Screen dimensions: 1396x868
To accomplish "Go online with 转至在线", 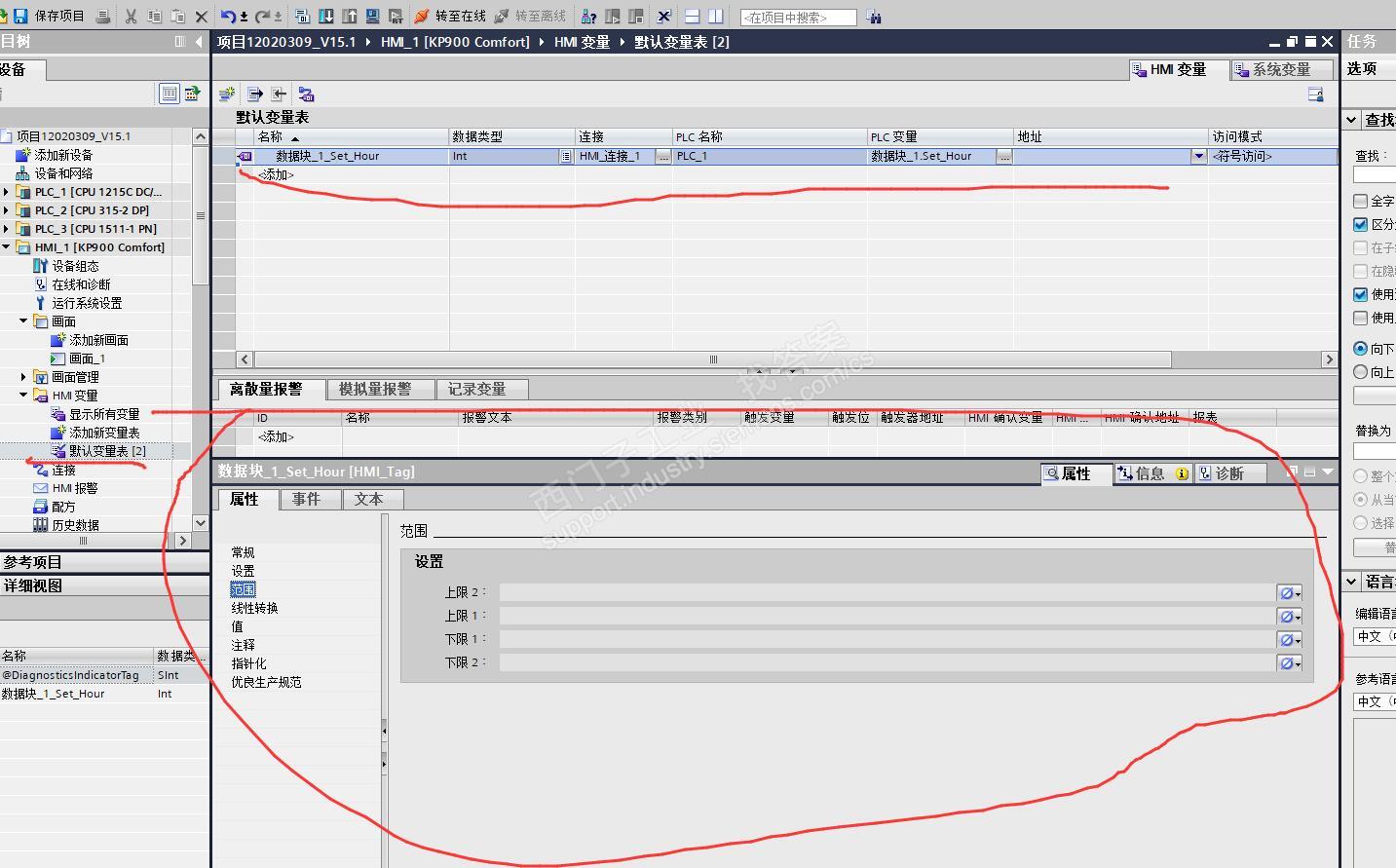I will coord(450,17).
